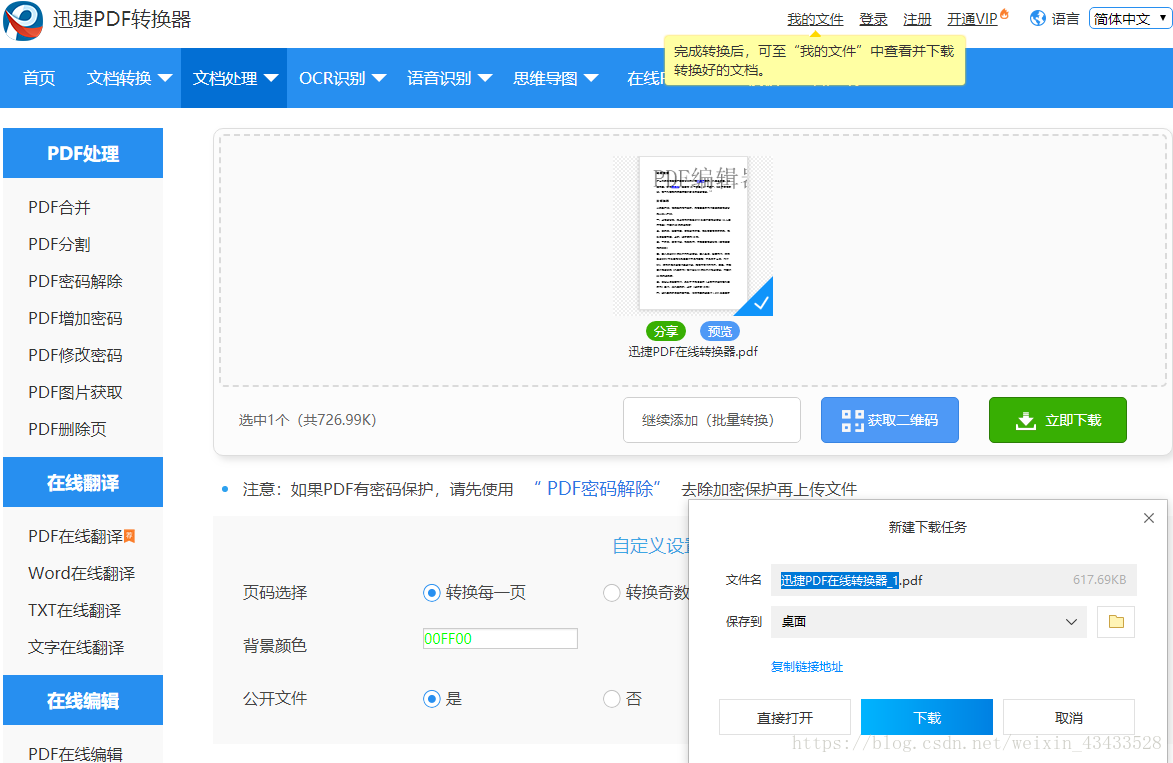Click the 复制链接地址 link
Screen dimensions: 1173x763
point(806,667)
